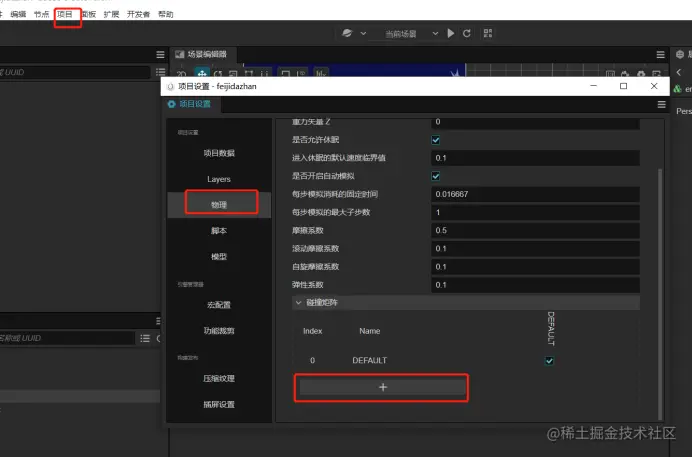
Task: Click the list icon beside assets search
Action: (x=145, y=338)
